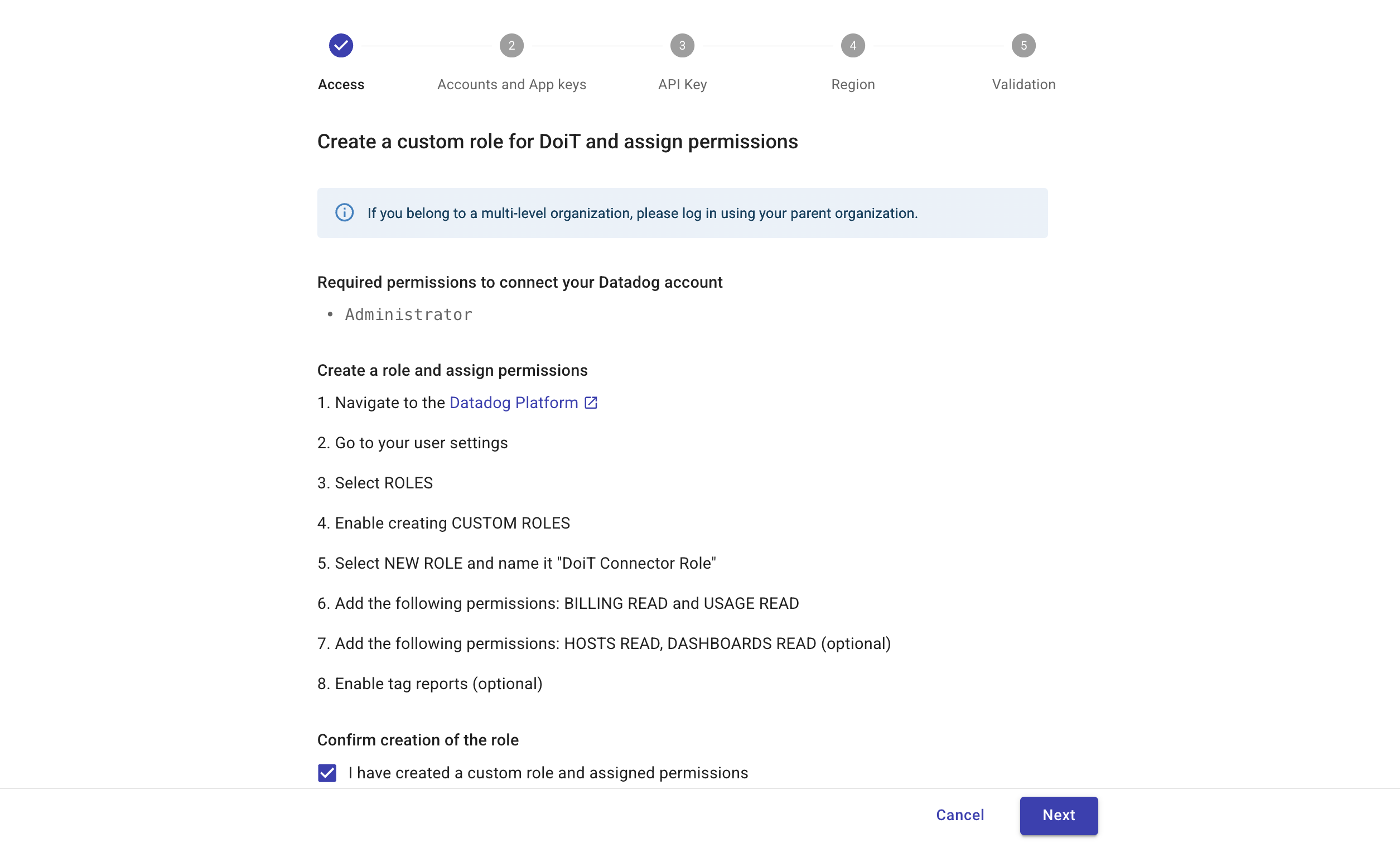Click the Validation step label
1400x843 pixels.
1023,84
